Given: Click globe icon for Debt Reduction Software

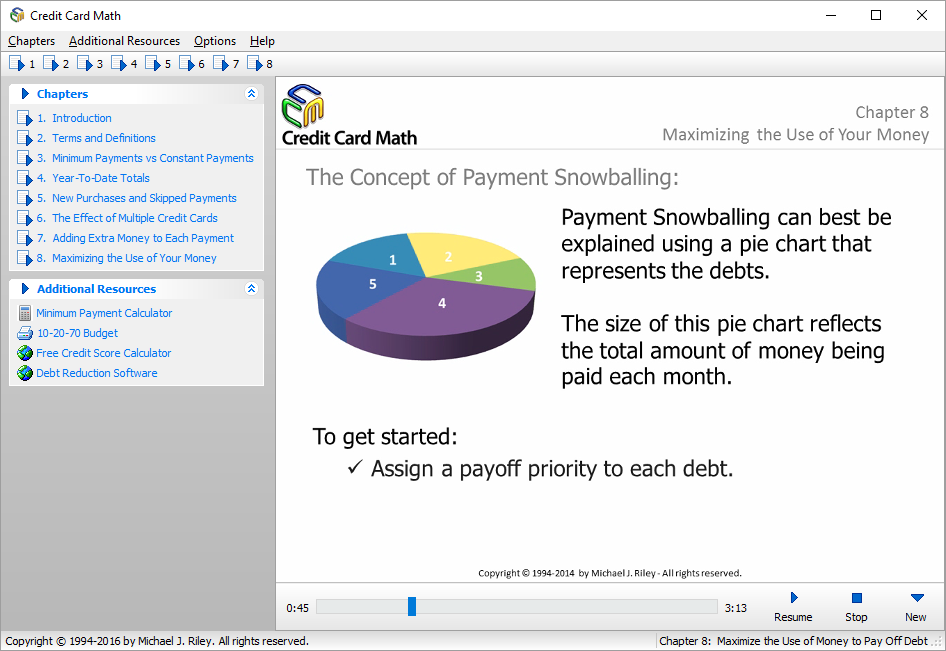Looking at the screenshot, I should point(25,373).
